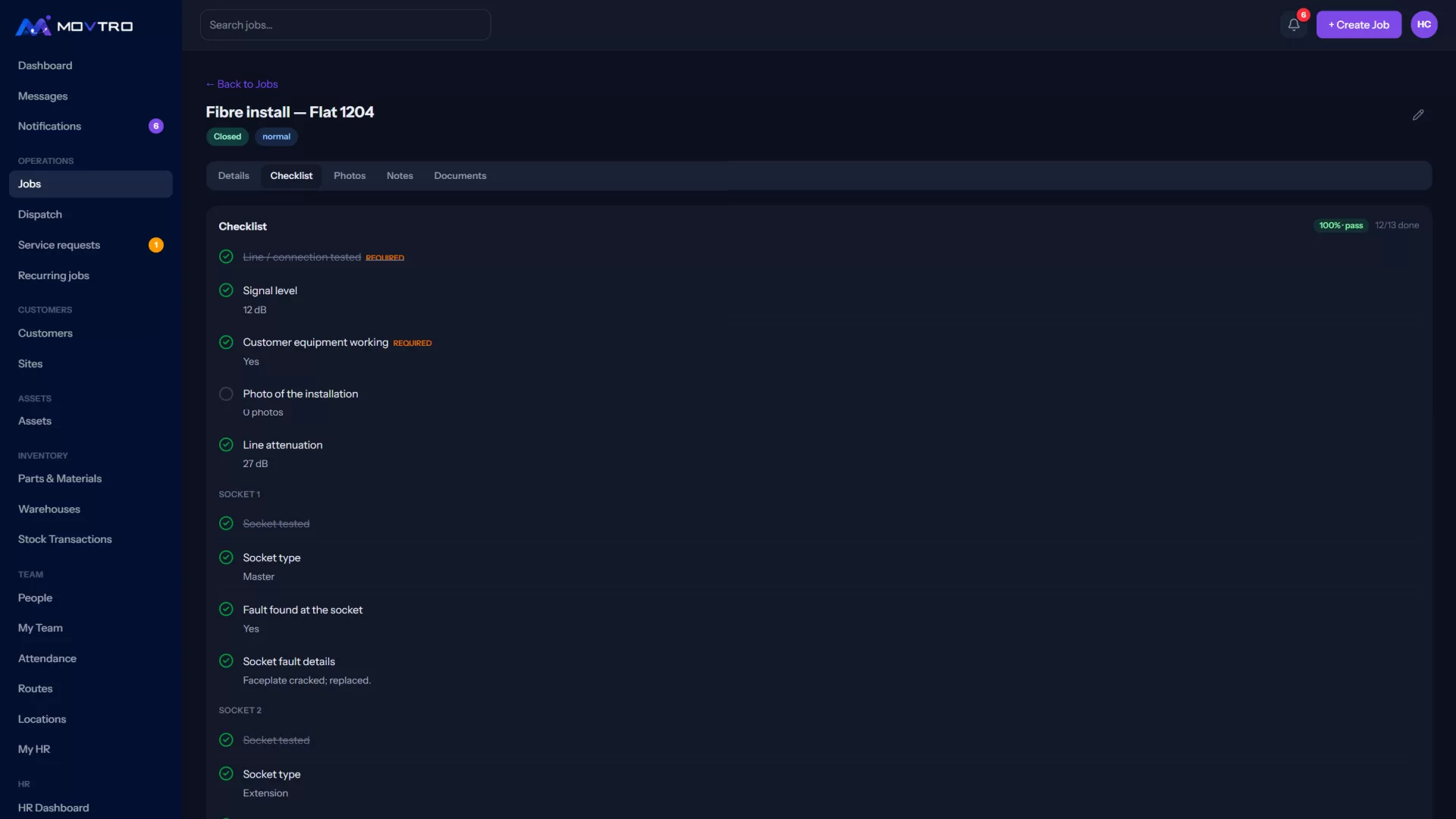The image size is (1456, 819).
Task: Open the notifications bell icon
Action: click(x=1294, y=24)
